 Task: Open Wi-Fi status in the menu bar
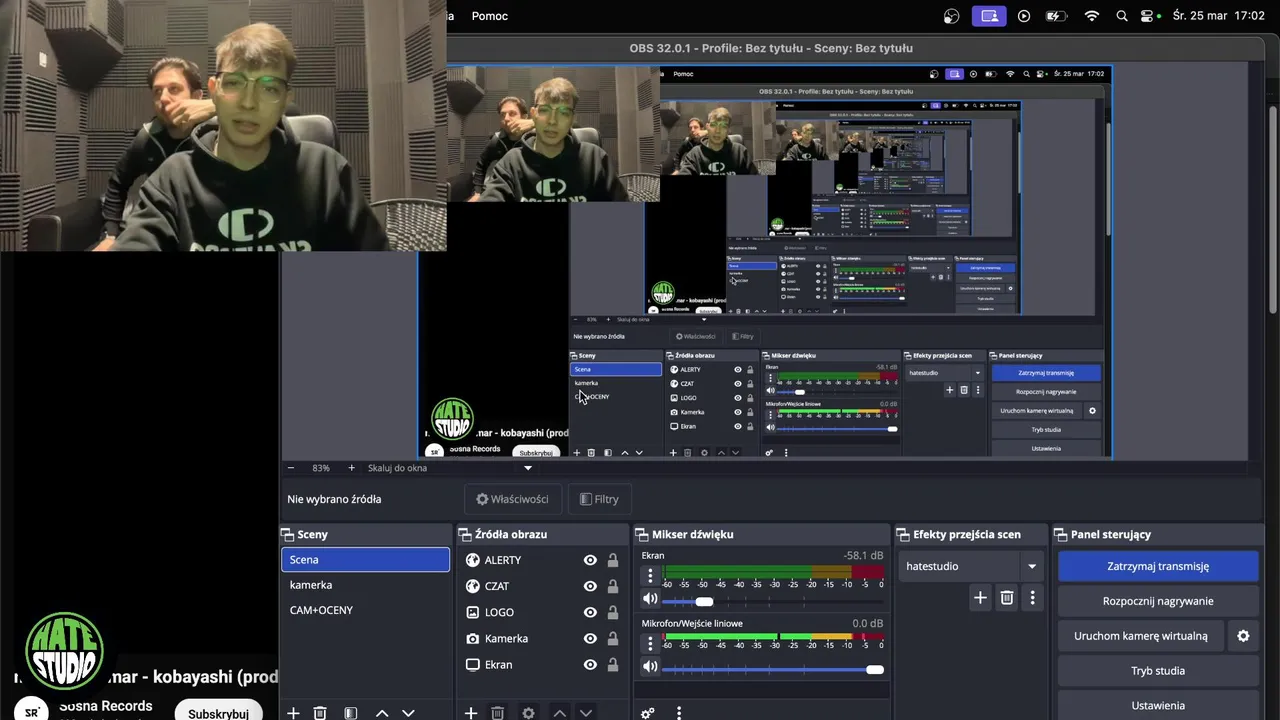click(x=1092, y=16)
